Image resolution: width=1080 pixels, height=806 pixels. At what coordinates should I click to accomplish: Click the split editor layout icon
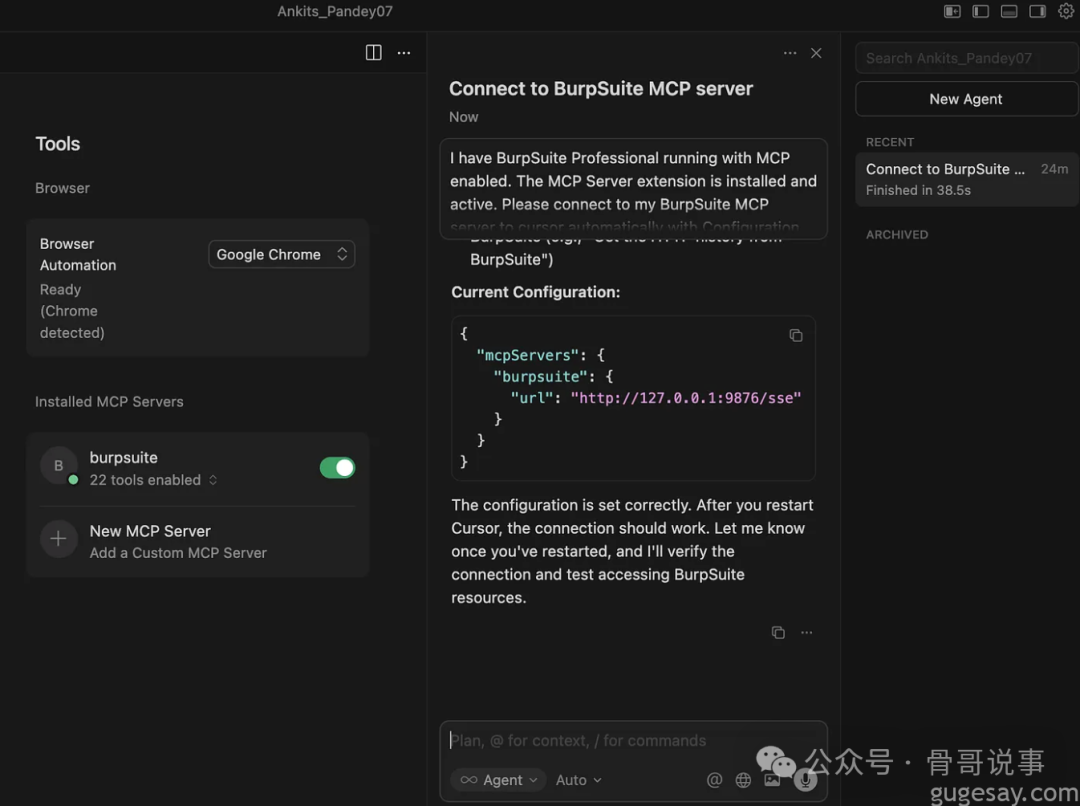pyautogui.click(x=373, y=53)
